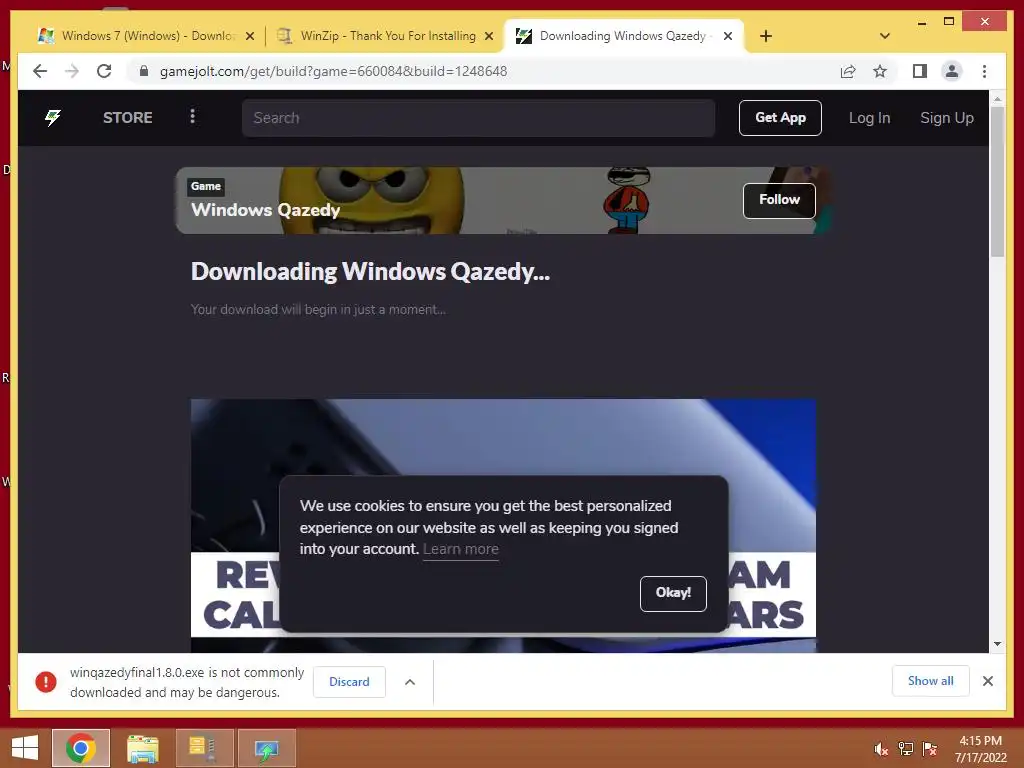Image resolution: width=1024 pixels, height=768 pixels.
Task: Click the address bar URL
Action: click(x=333, y=71)
